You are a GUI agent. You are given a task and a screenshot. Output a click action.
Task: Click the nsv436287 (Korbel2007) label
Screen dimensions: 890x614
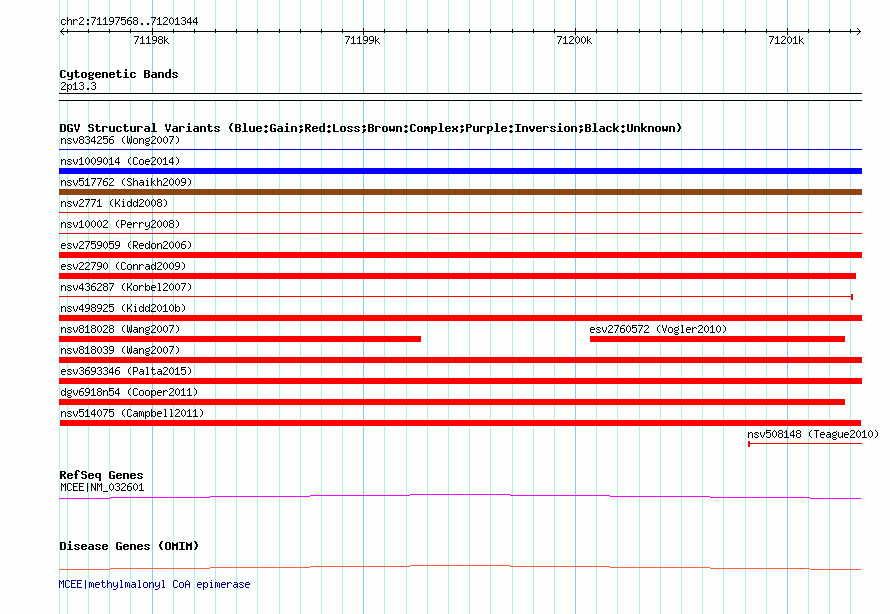pos(125,287)
